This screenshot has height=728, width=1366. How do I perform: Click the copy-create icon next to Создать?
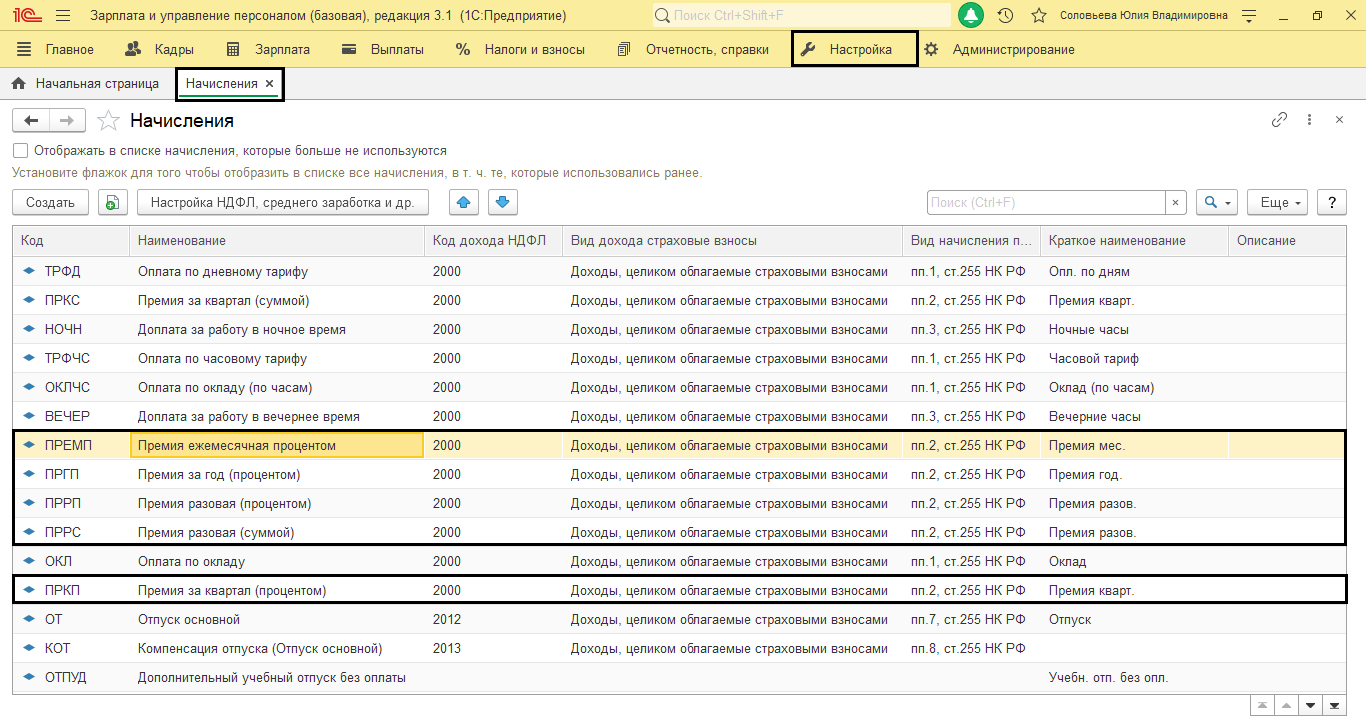(113, 203)
